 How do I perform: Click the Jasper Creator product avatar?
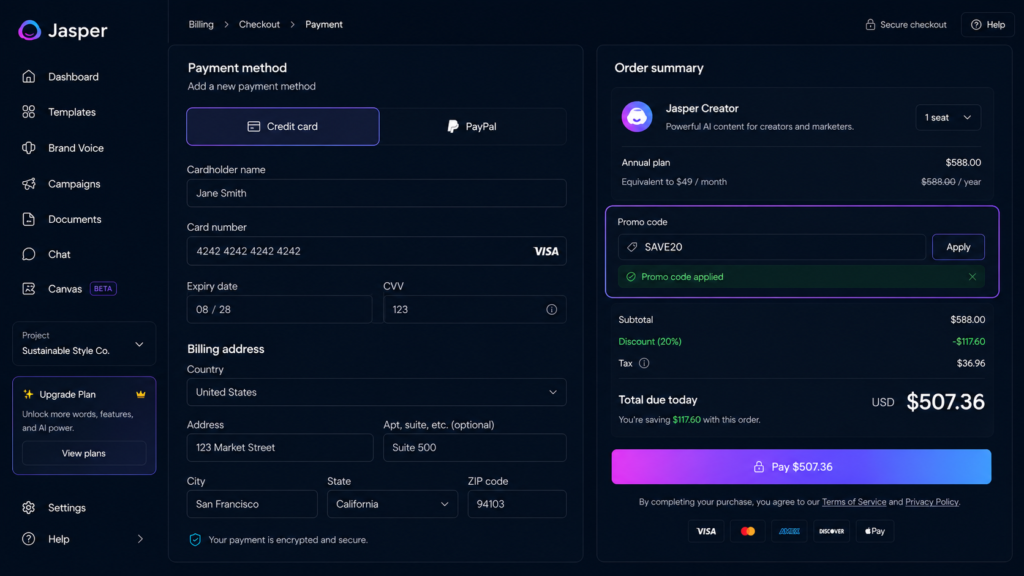pyautogui.click(x=637, y=117)
